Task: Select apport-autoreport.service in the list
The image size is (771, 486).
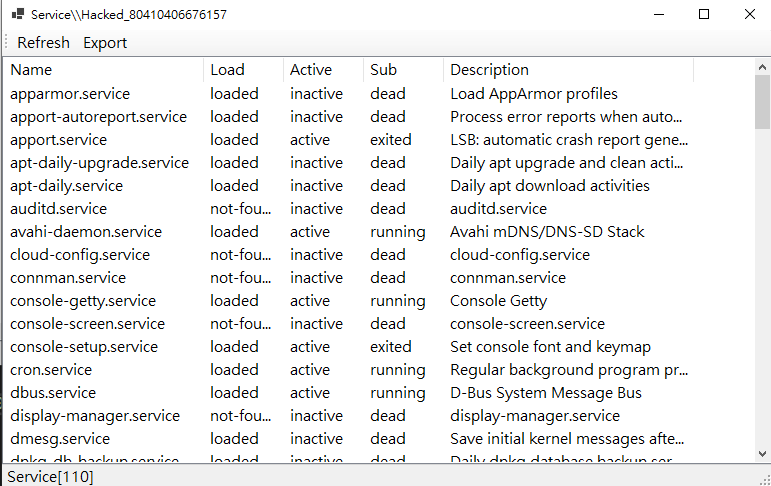Action: pyautogui.click(x=98, y=117)
